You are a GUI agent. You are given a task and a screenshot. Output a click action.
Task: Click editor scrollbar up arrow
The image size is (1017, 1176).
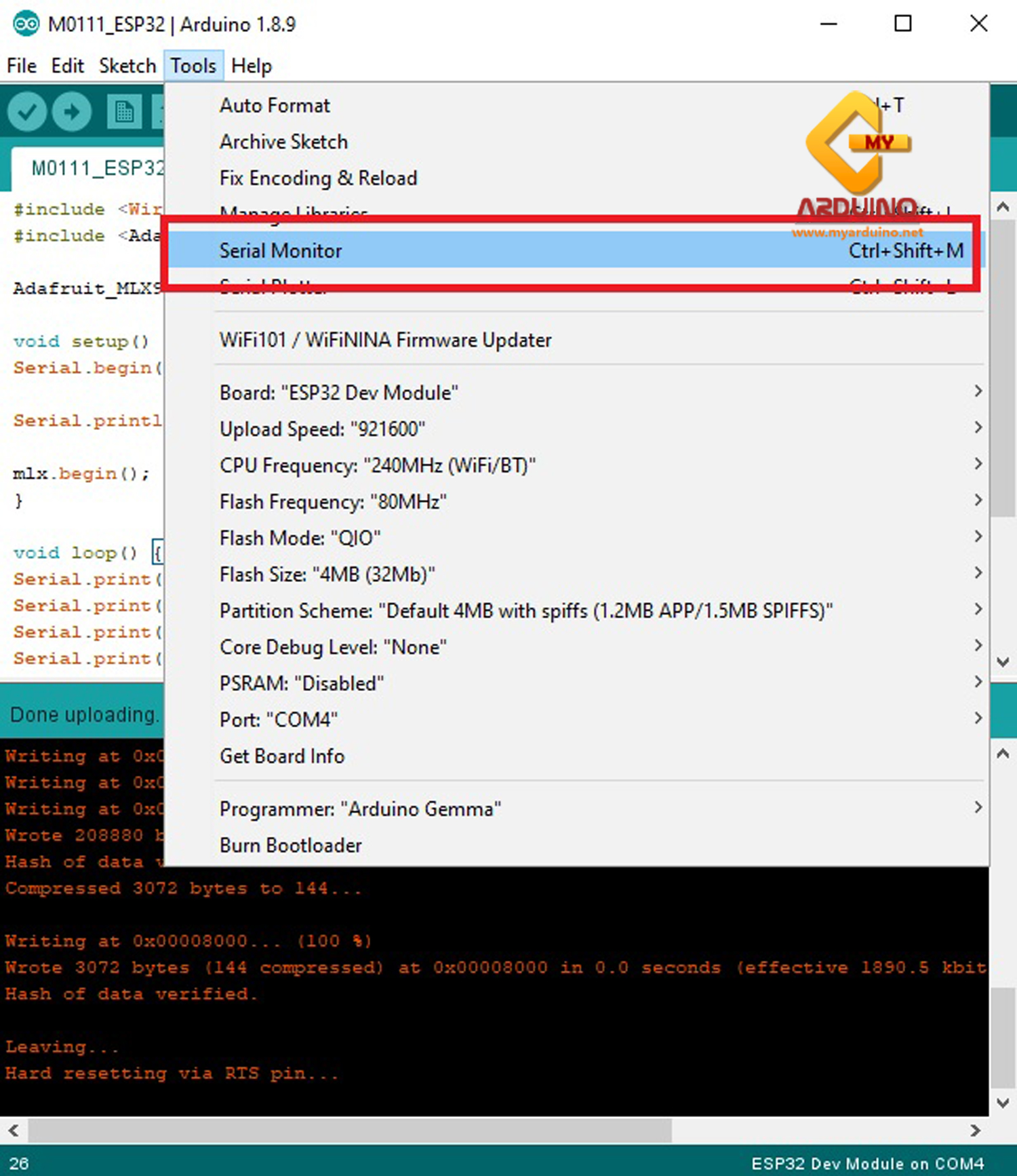coord(1003,208)
